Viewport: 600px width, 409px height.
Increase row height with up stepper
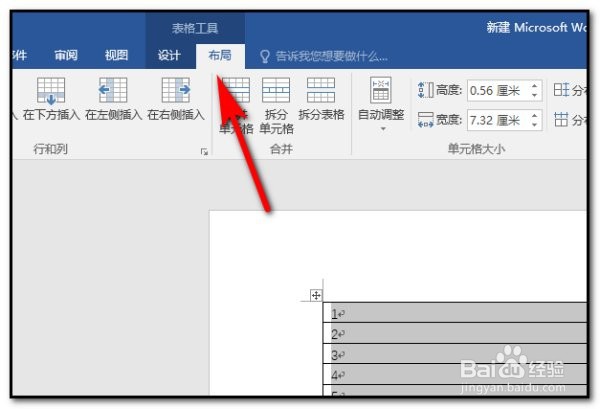pos(535,86)
